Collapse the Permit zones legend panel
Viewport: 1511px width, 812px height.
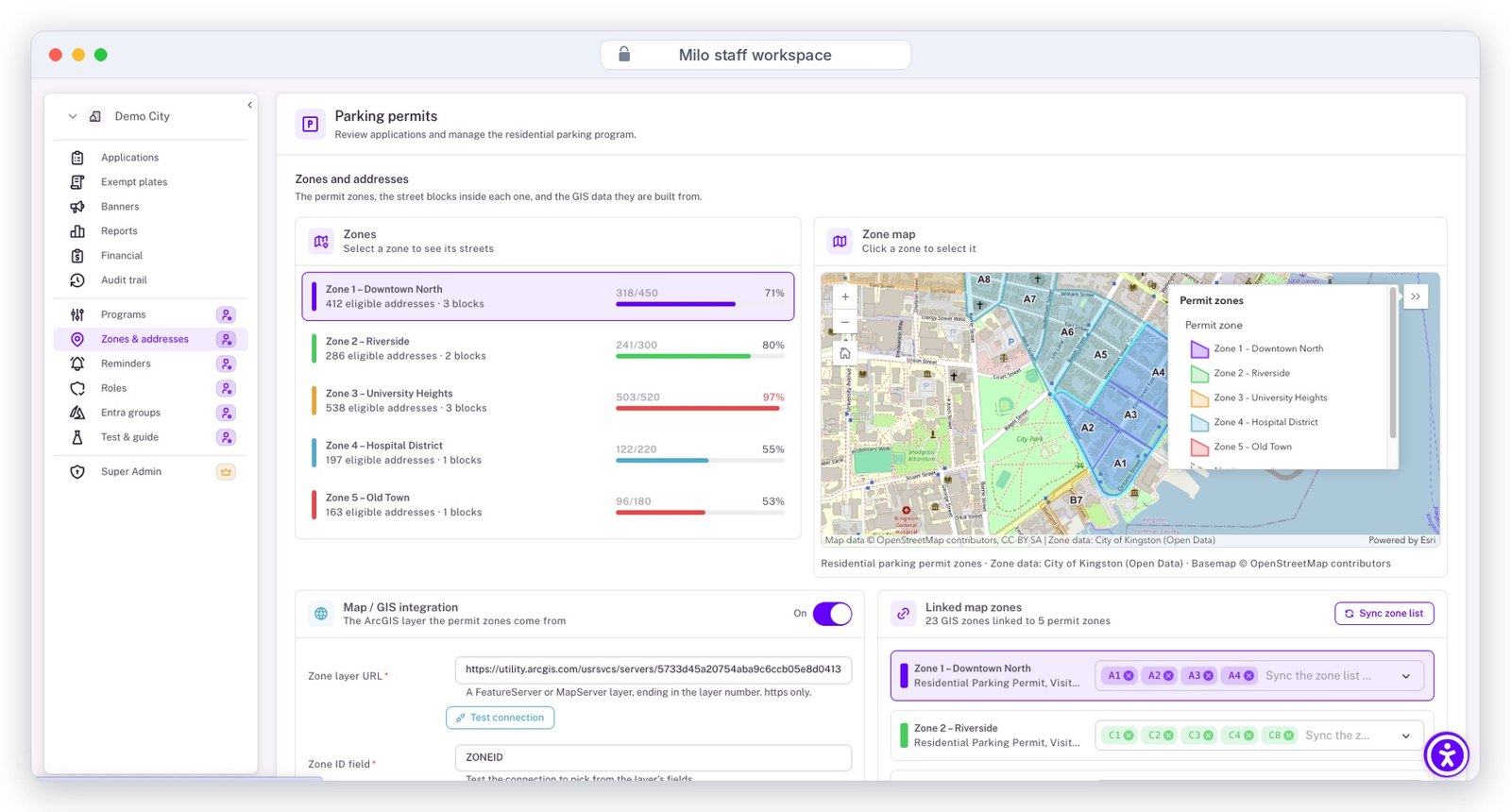click(1416, 296)
